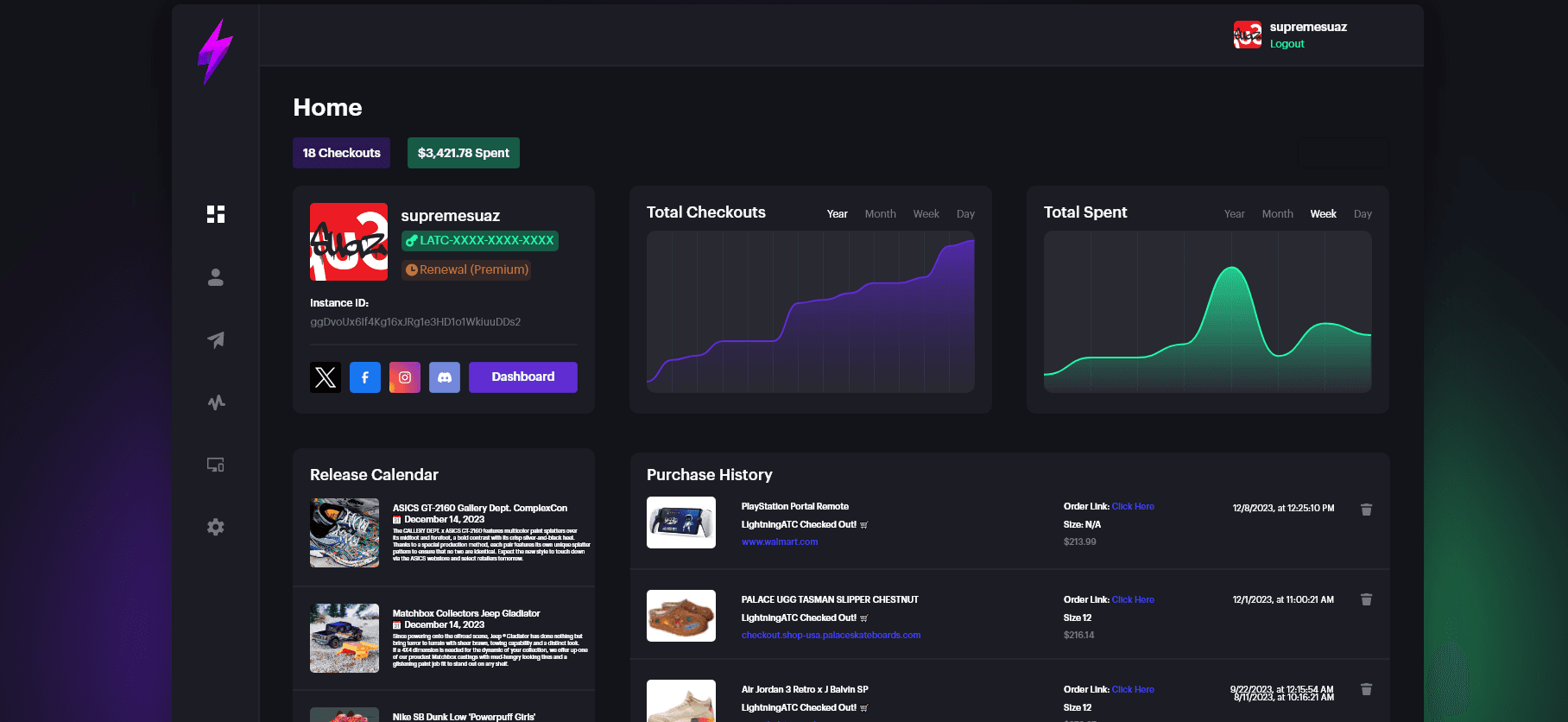The width and height of the screenshot is (1568, 722).
Task: Delete the PlayStation Portal Remote purchase
Action: coord(1366,510)
